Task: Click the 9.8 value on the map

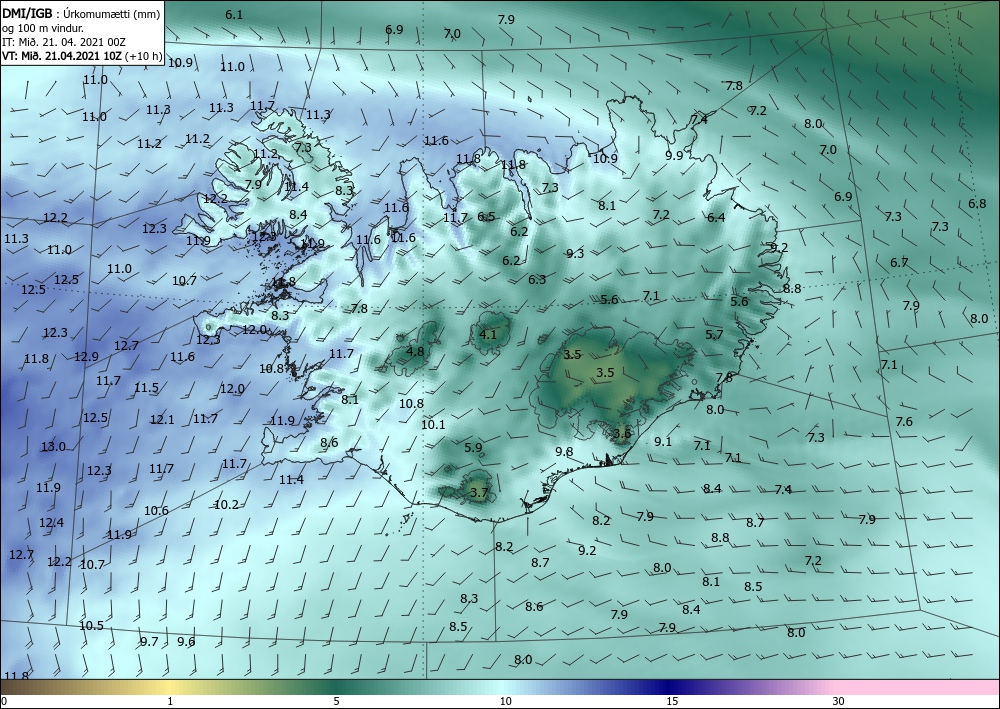Action: point(564,451)
